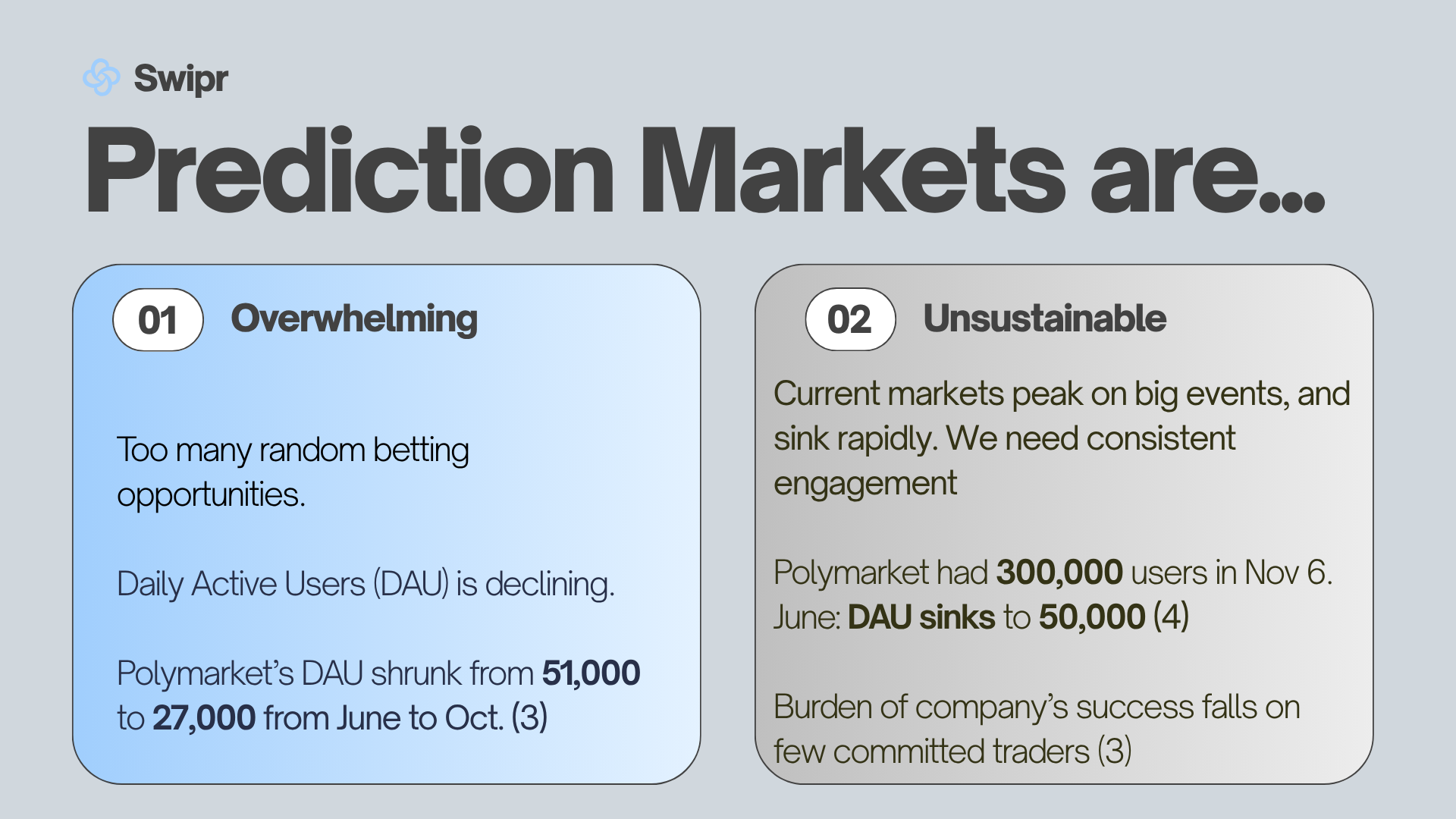Click the (4) citation reference
Image resolution: width=1456 pixels, height=819 pixels.
tap(1171, 617)
